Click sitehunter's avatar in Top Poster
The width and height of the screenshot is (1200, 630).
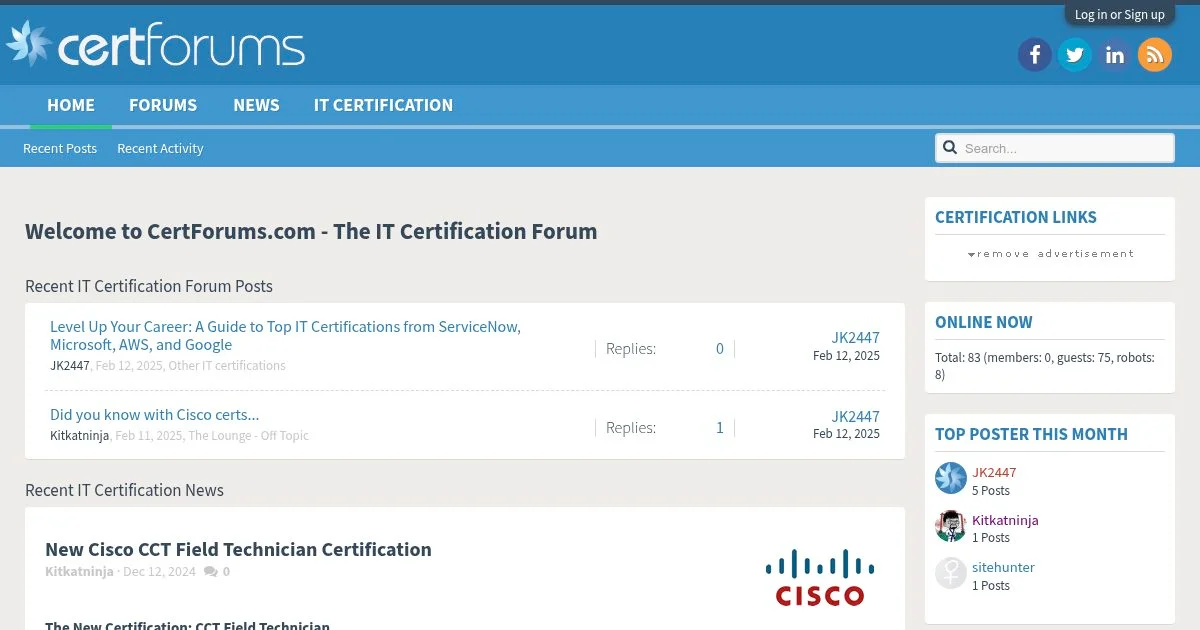point(951,573)
